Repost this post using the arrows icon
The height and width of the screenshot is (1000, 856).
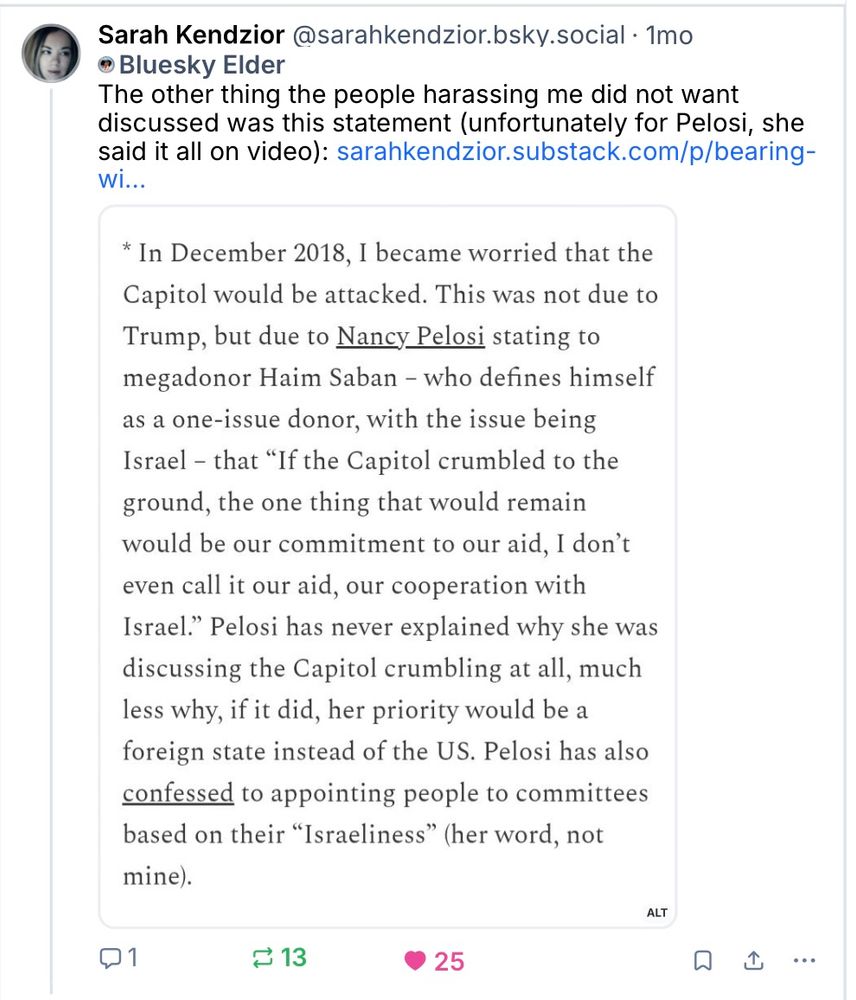pyautogui.click(x=262, y=959)
